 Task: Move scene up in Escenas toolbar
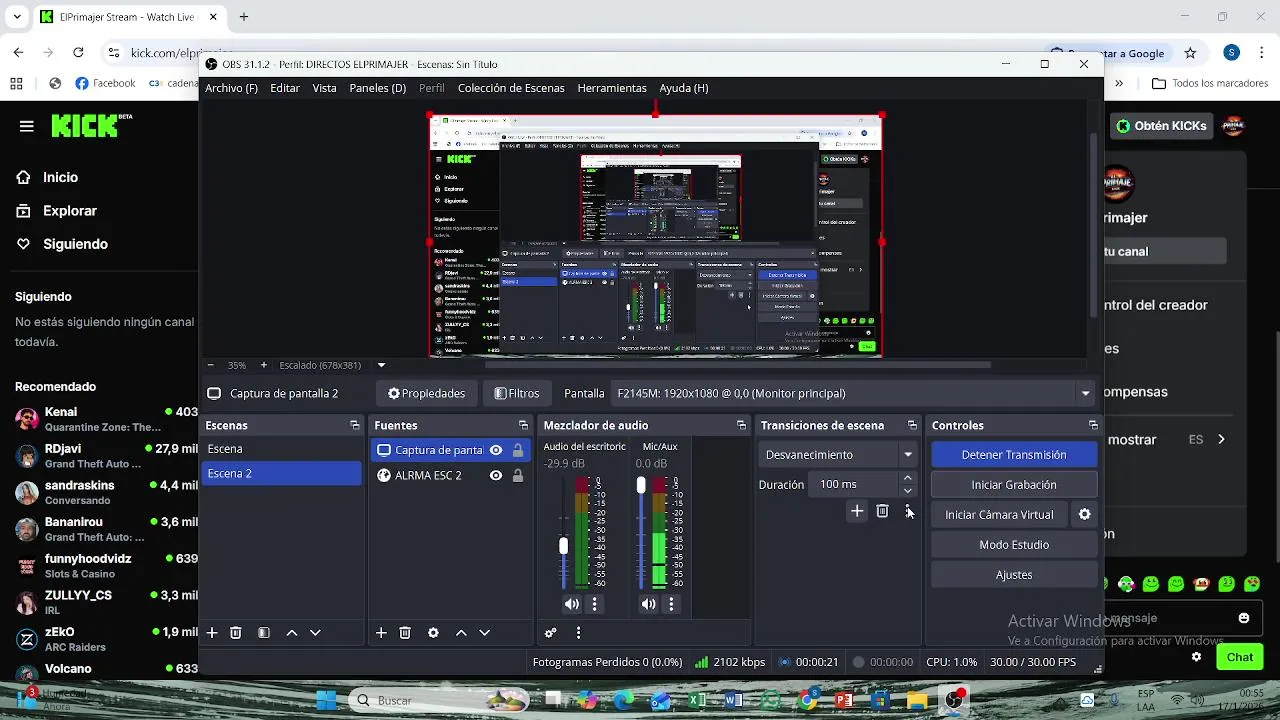(x=292, y=633)
